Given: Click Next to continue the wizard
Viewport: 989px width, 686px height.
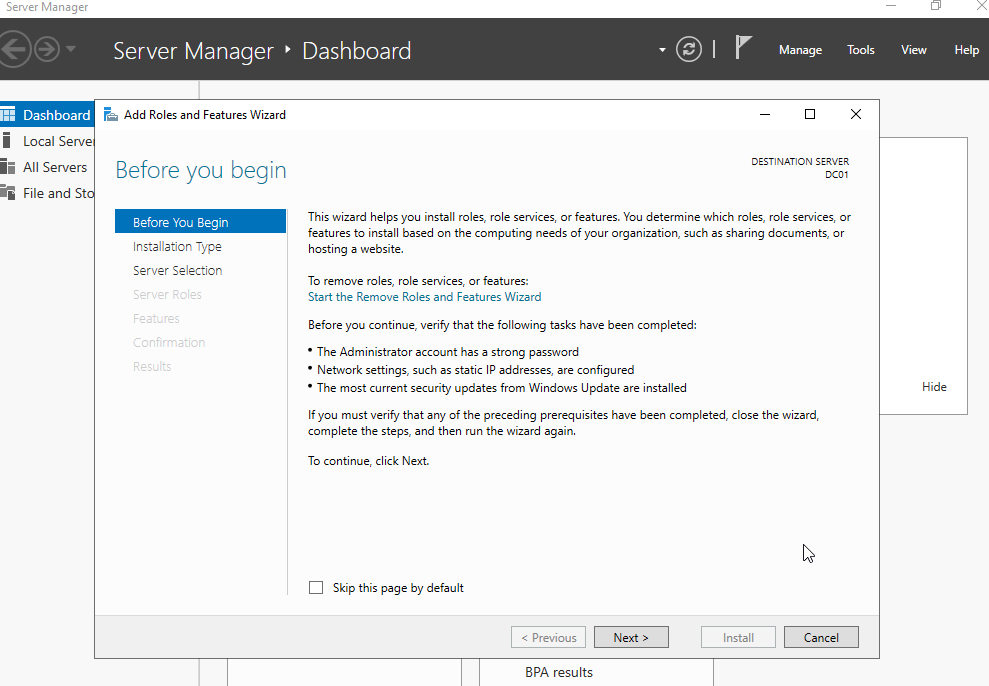Looking at the screenshot, I should pos(631,637).
